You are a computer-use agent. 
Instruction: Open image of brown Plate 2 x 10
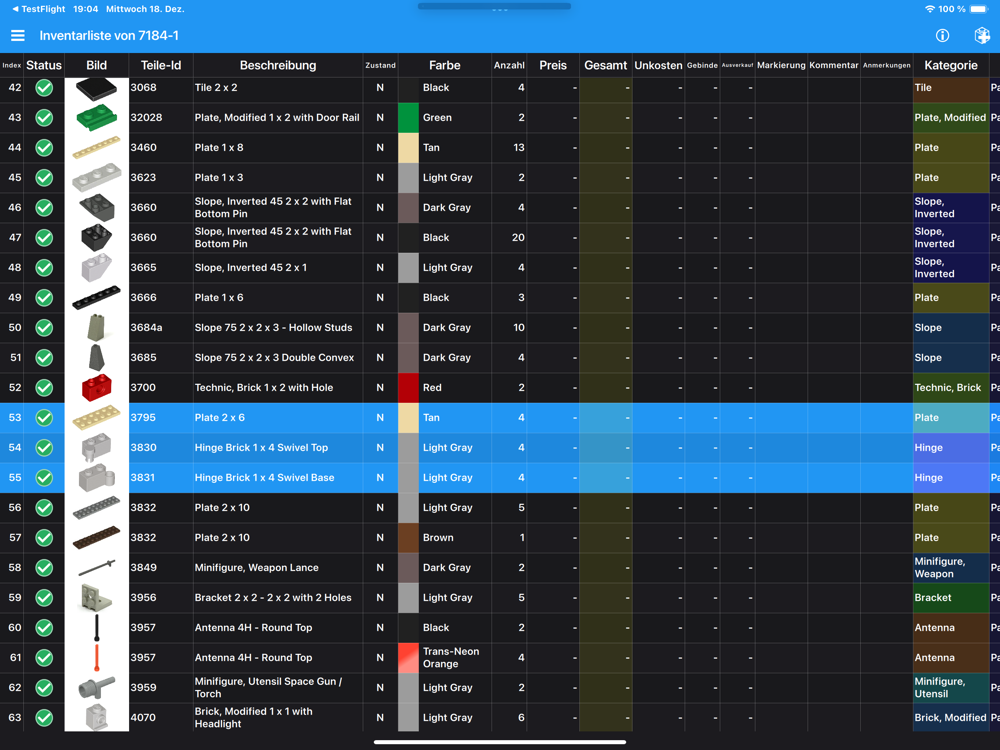tap(96, 538)
